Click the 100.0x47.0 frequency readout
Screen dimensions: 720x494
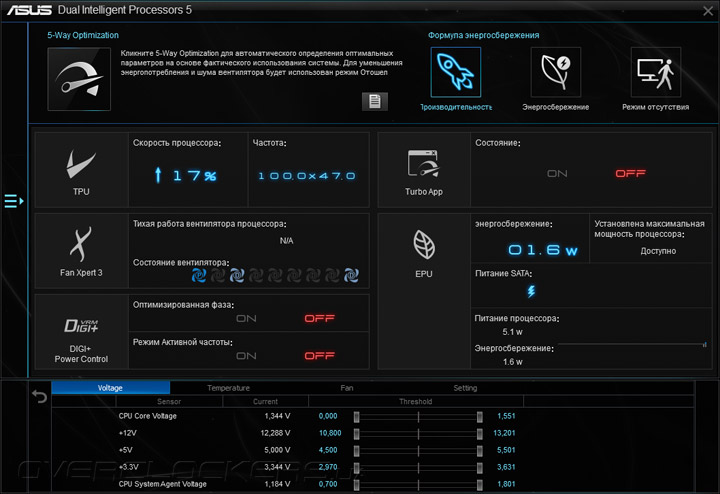tap(307, 176)
